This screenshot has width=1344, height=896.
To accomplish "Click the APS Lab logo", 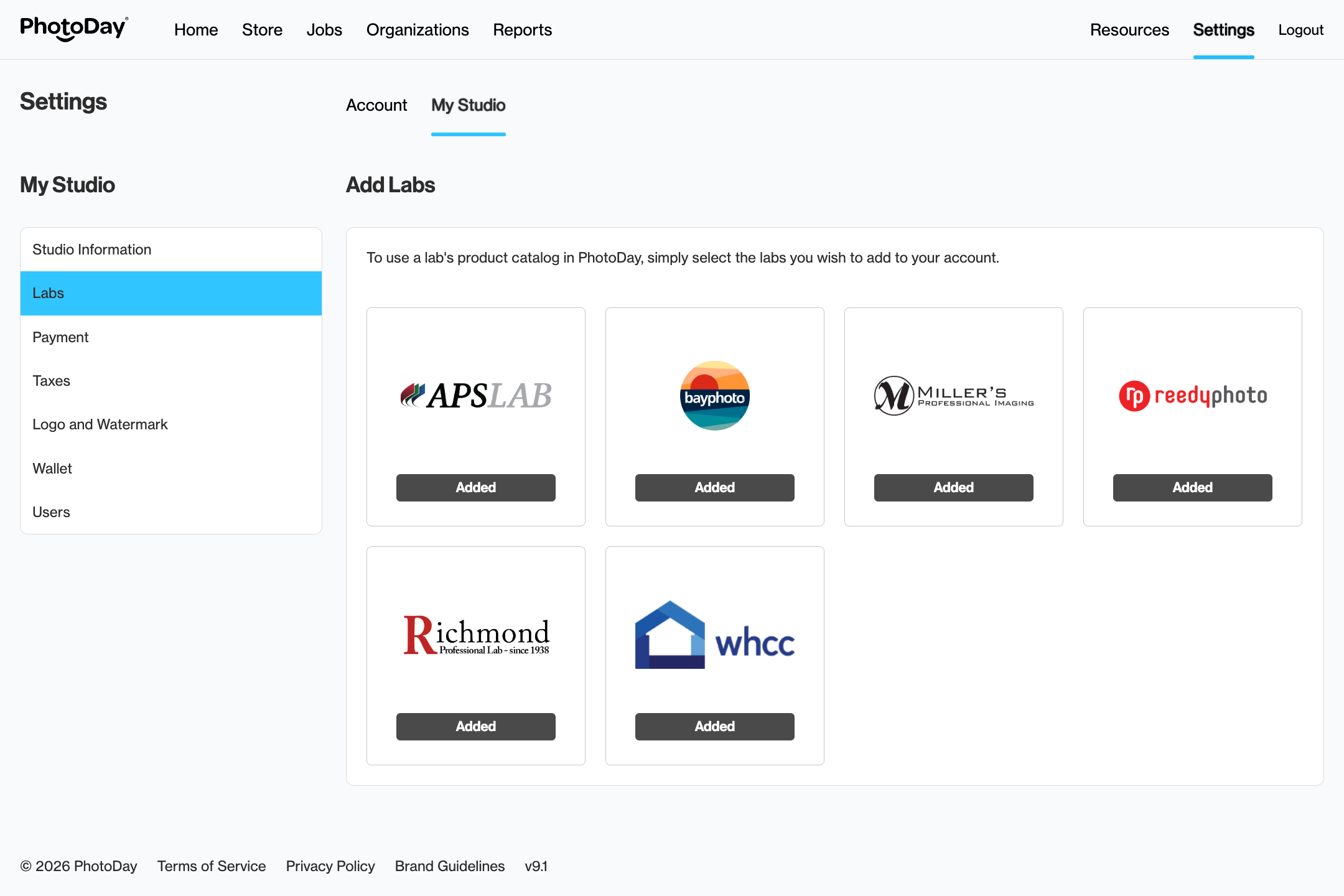I will [476, 396].
